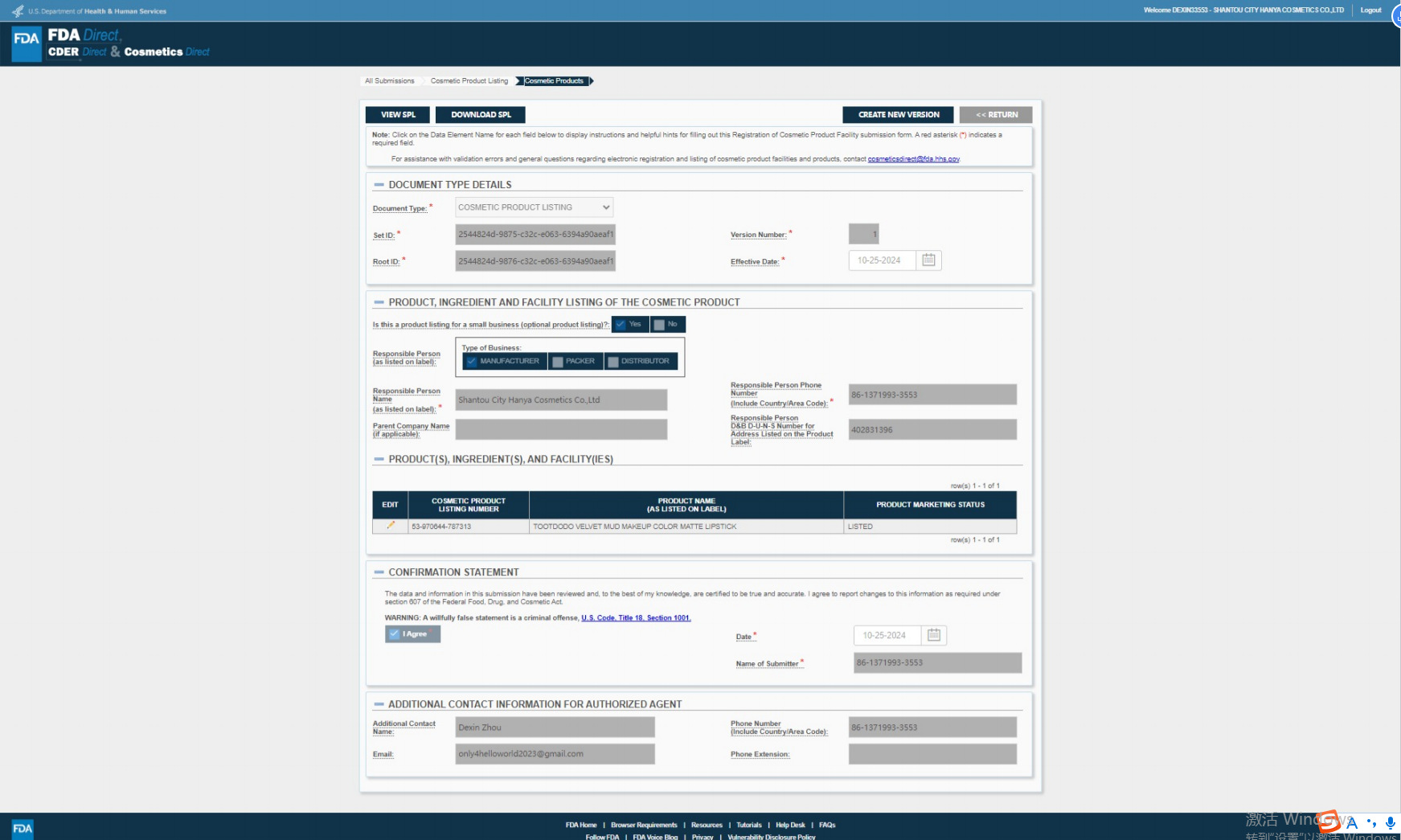
Task: Click the COSMETIC PRODUCT LISTING NUMBER column header
Action: 469,505
